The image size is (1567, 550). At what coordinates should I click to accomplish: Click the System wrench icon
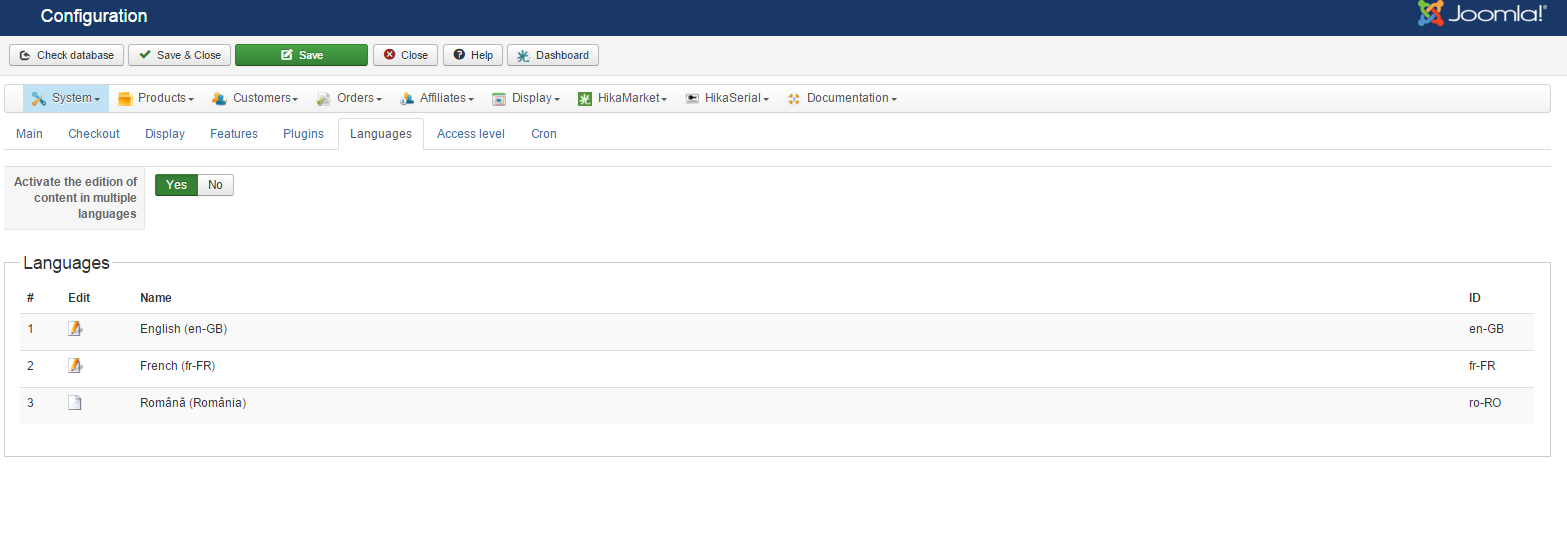[x=38, y=99]
